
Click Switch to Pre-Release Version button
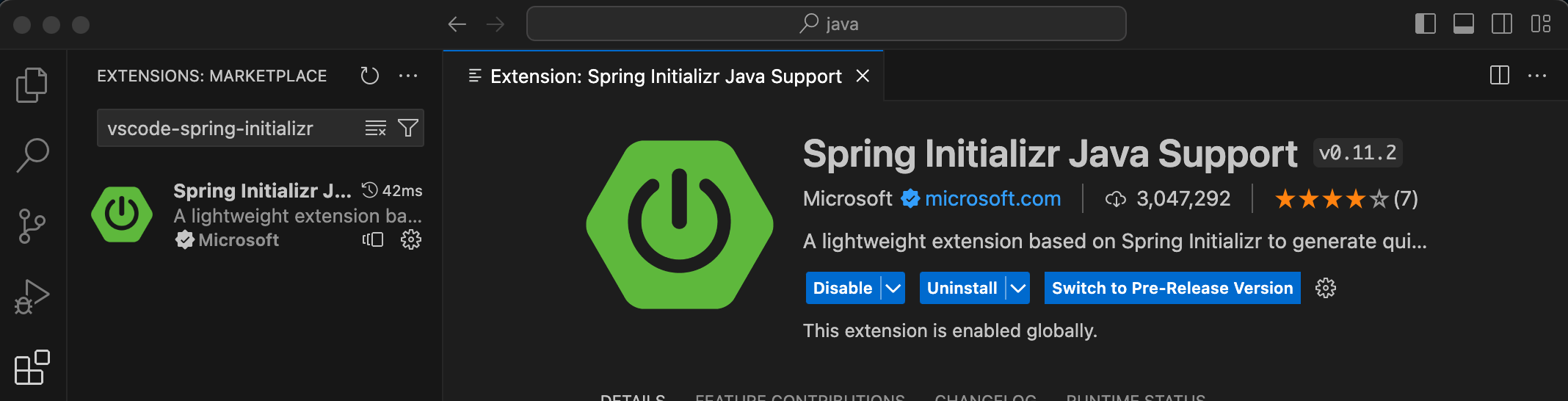(x=1172, y=289)
